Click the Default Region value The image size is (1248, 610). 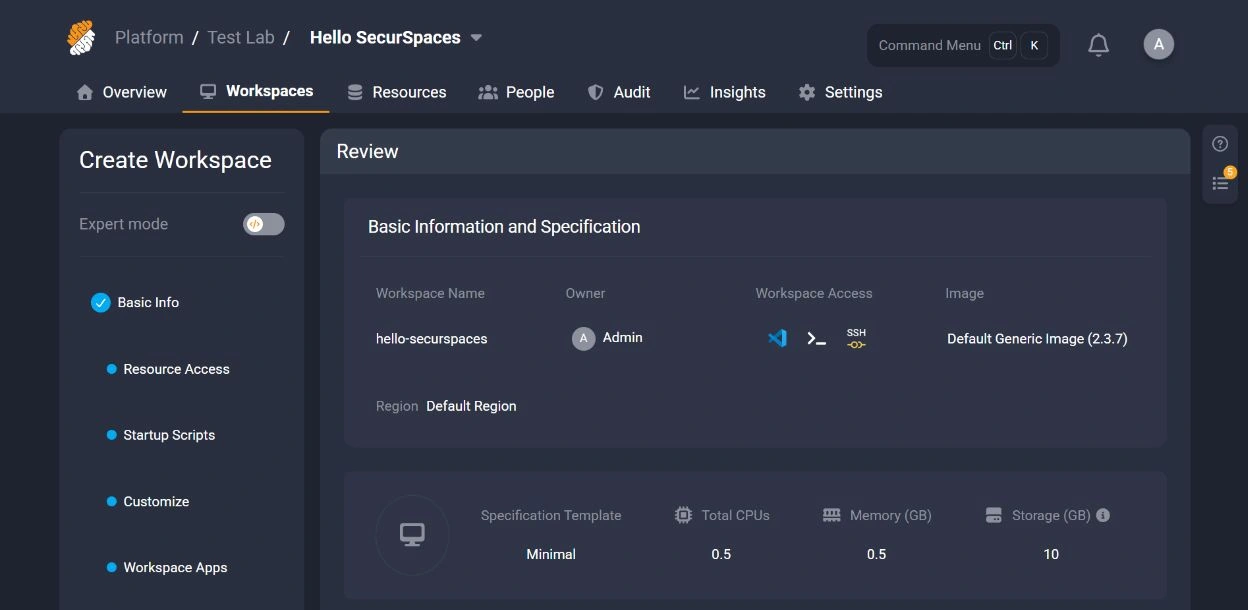coord(471,406)
